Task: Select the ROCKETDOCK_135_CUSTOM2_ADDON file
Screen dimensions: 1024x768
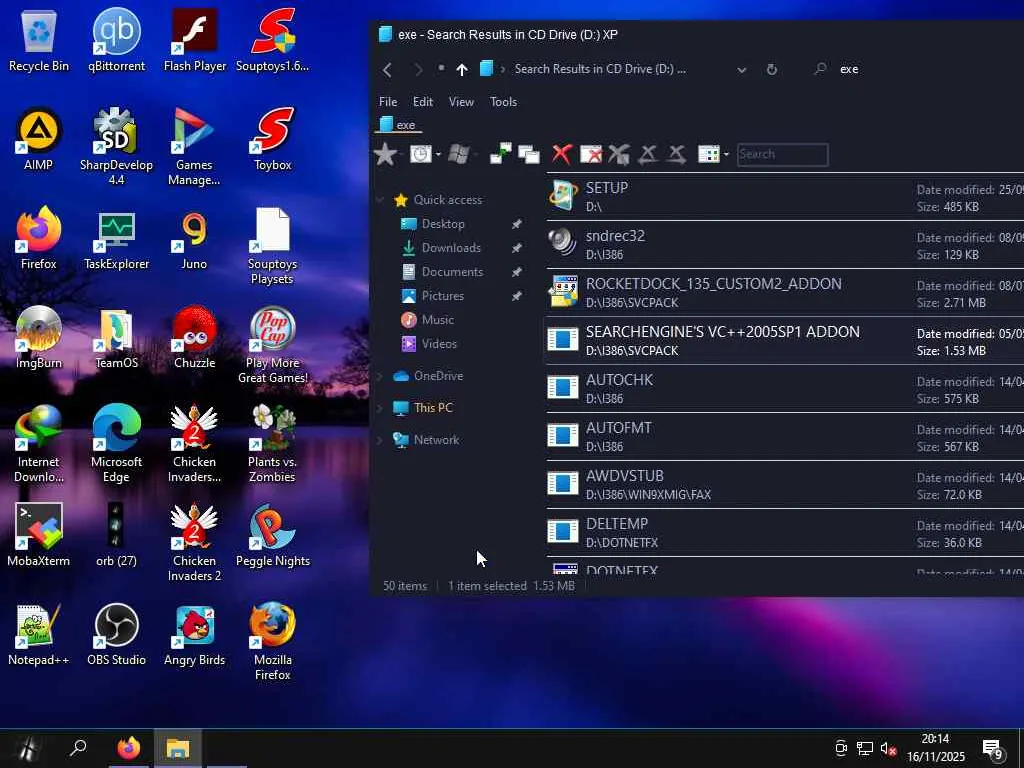Action: [x=784, y=292]
